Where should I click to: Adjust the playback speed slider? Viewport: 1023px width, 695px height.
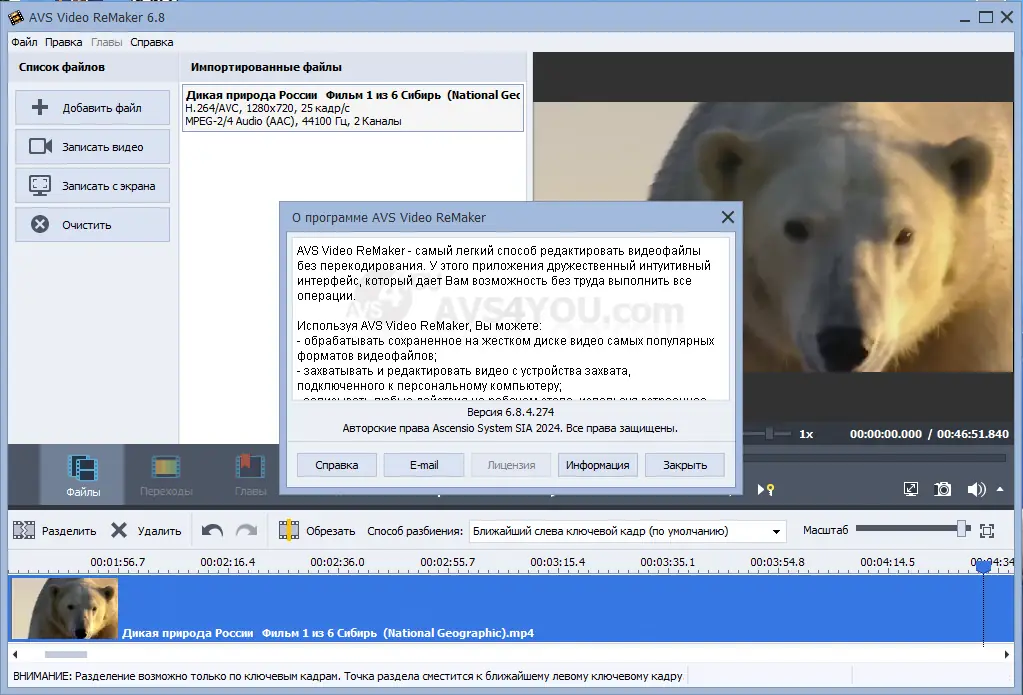tap(769, 433)
